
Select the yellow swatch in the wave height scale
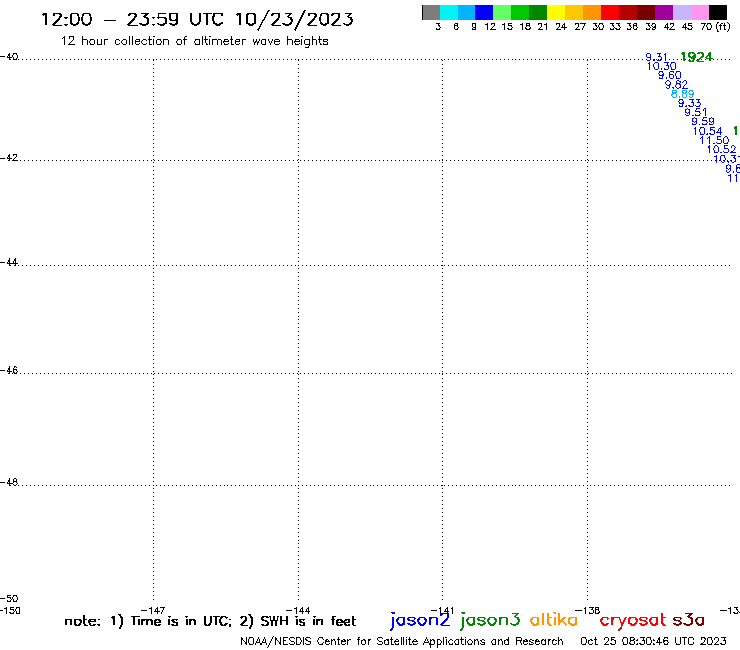pyautogui.click(x=556, y=12)
